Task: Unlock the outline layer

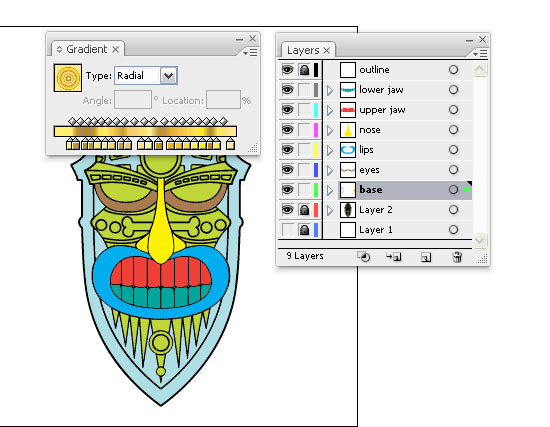Action: coord(304,70)
